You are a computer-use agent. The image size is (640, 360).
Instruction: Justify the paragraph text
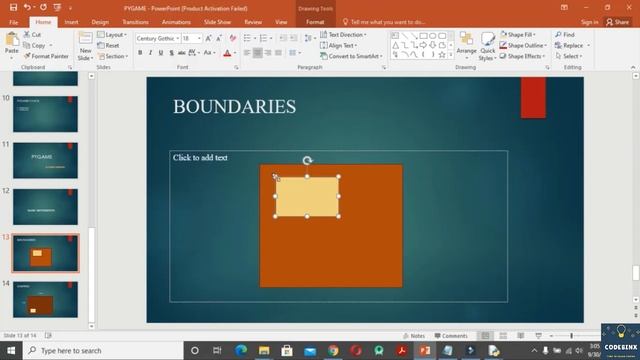[278, 53]
